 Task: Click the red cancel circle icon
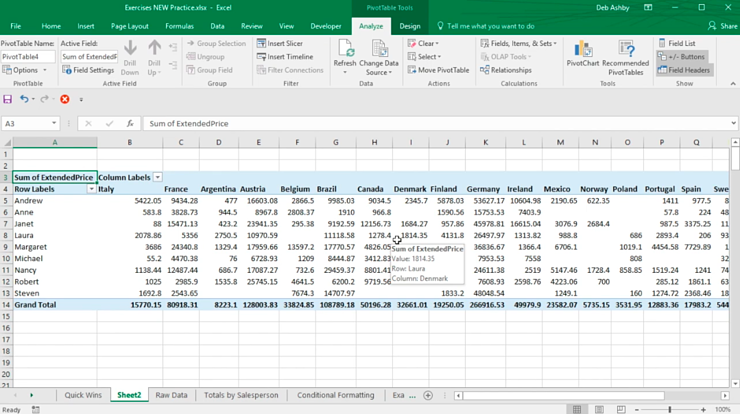coord(65,99)
